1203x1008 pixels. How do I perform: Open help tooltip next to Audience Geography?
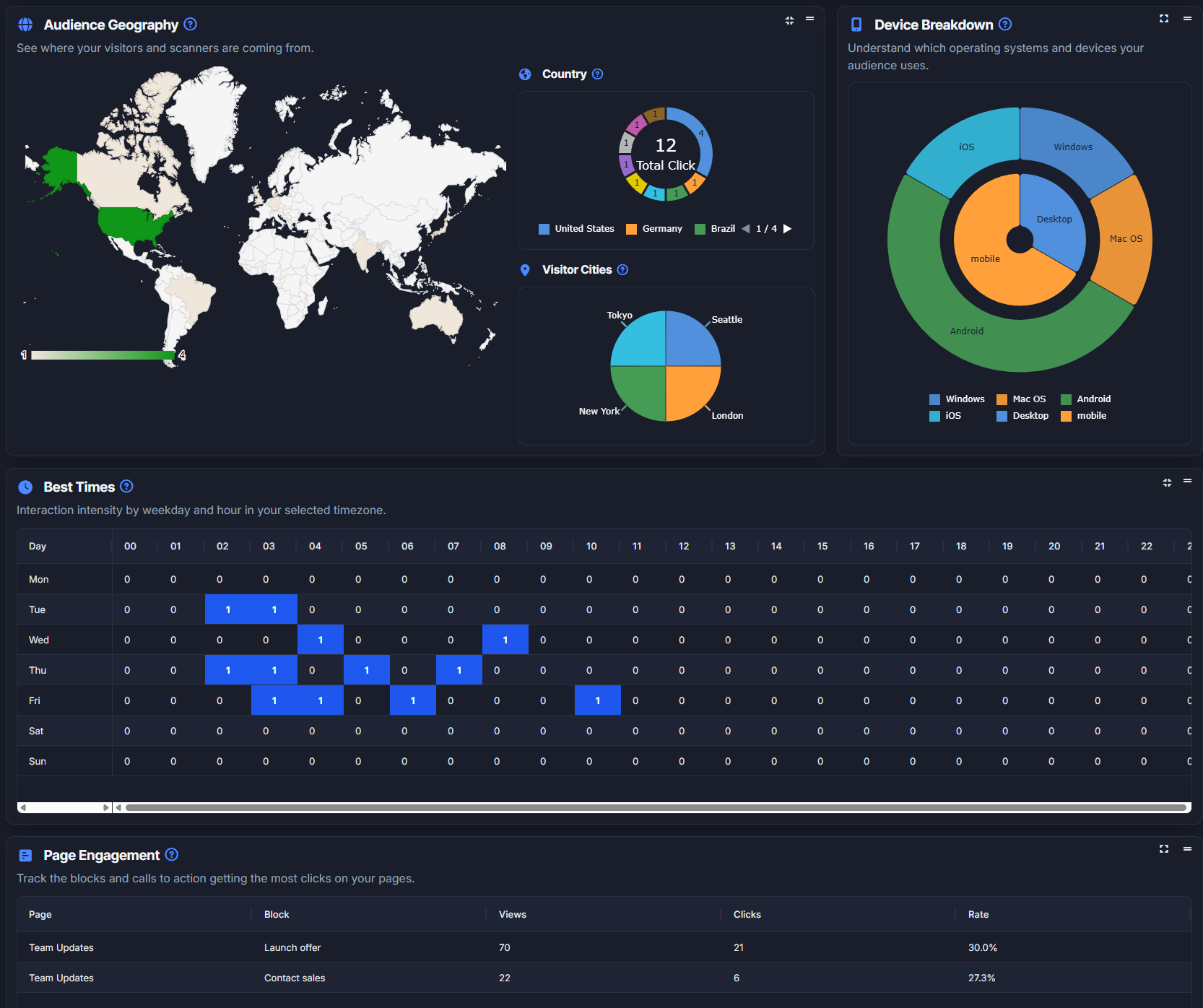click(190, 24)
